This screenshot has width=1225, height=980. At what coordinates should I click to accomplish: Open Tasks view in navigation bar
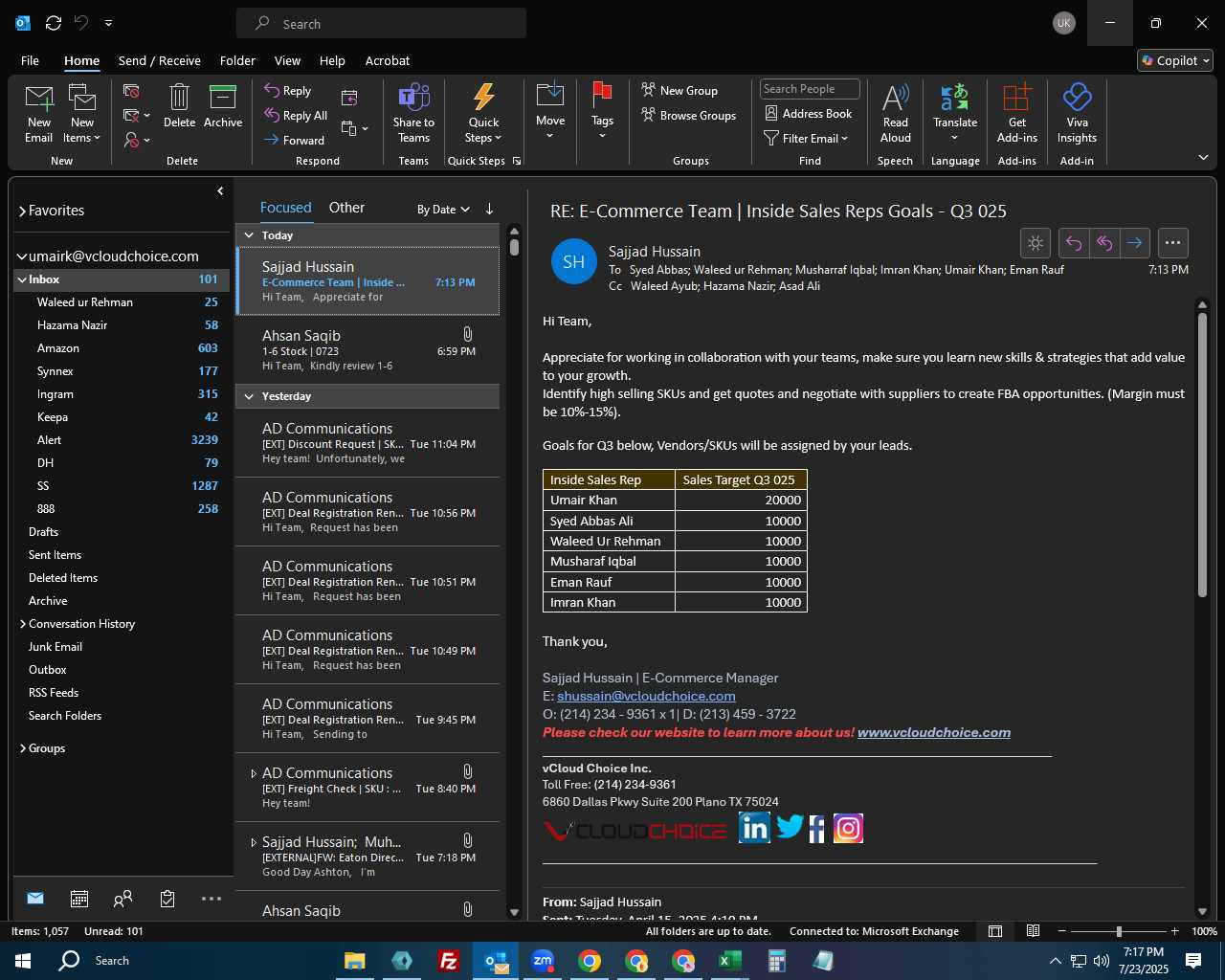click(x=167, y=899)
